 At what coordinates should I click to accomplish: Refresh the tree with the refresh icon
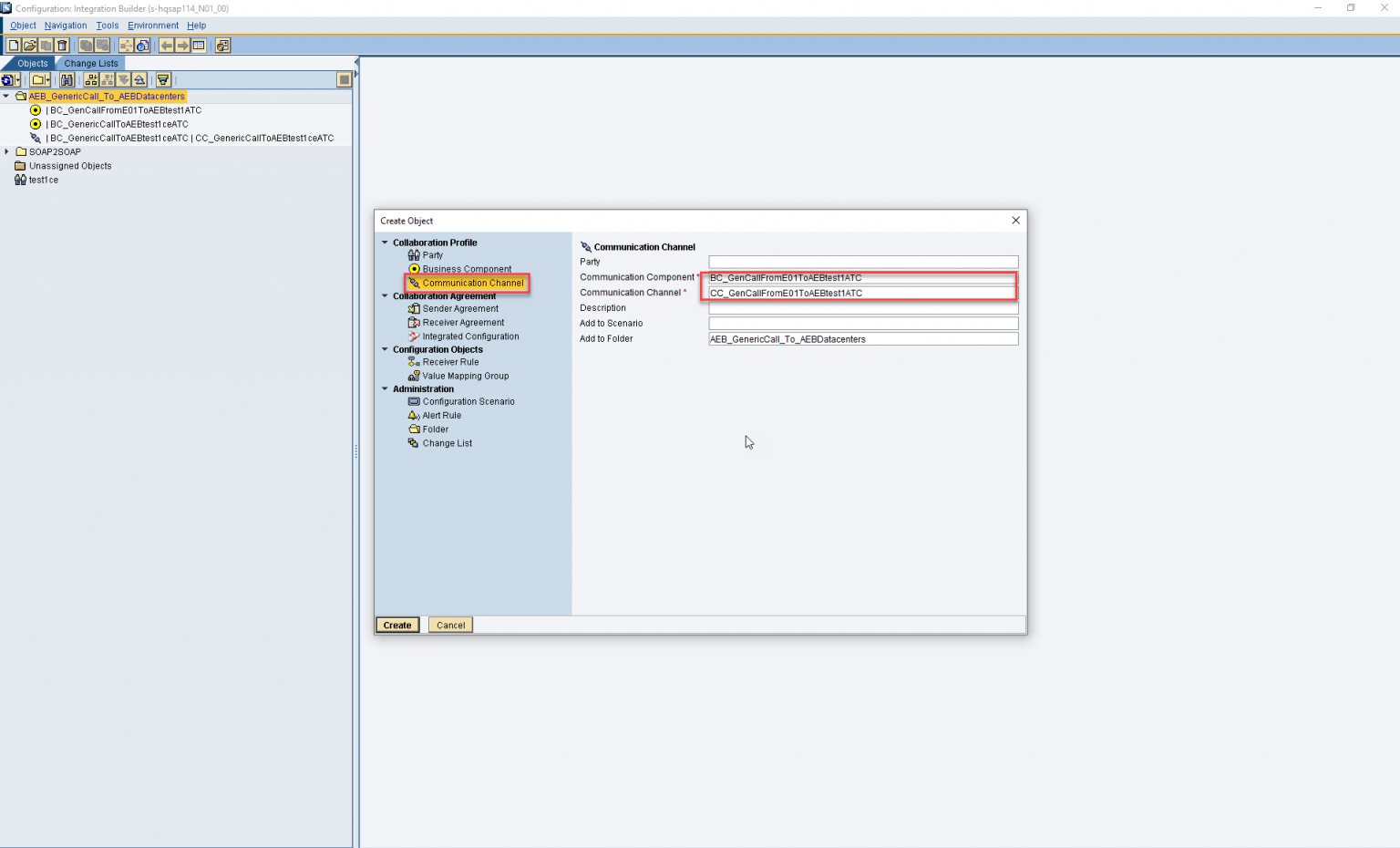[7, 80]
